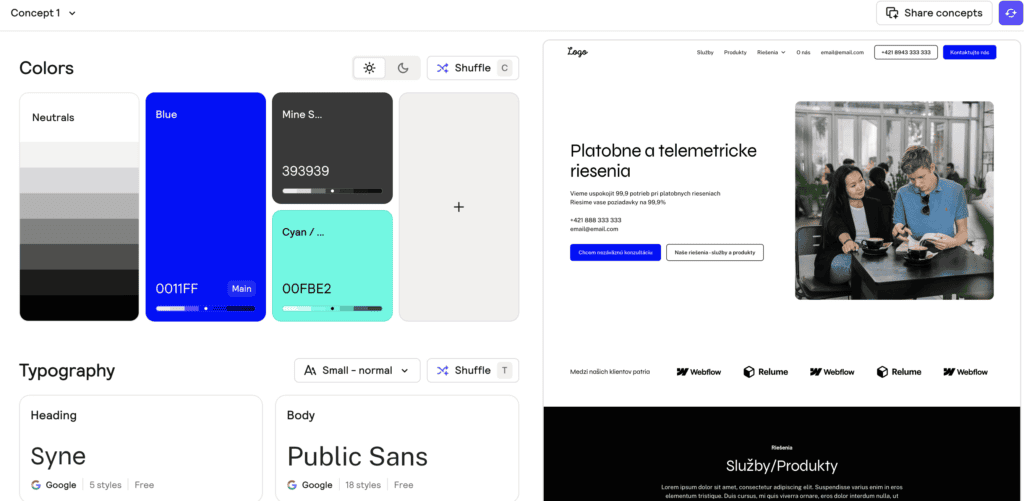The image size is (1024, 501).
Task: Open the Body font Public Sans card
Action: [x=397, y=448]
